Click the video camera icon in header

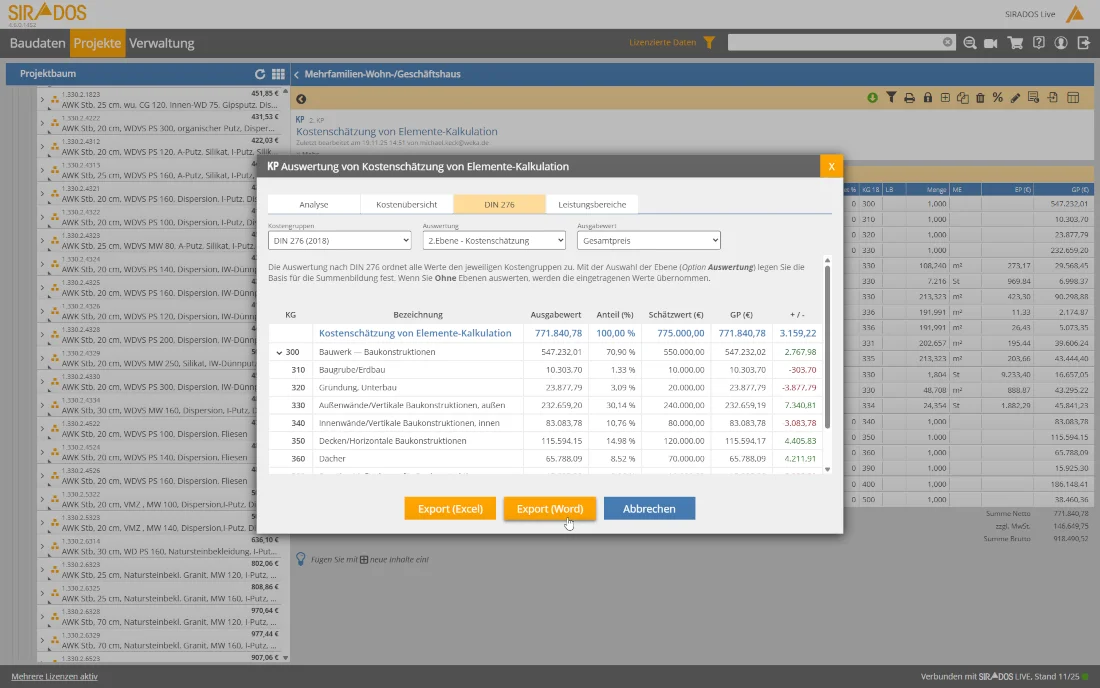coord(991,43)
